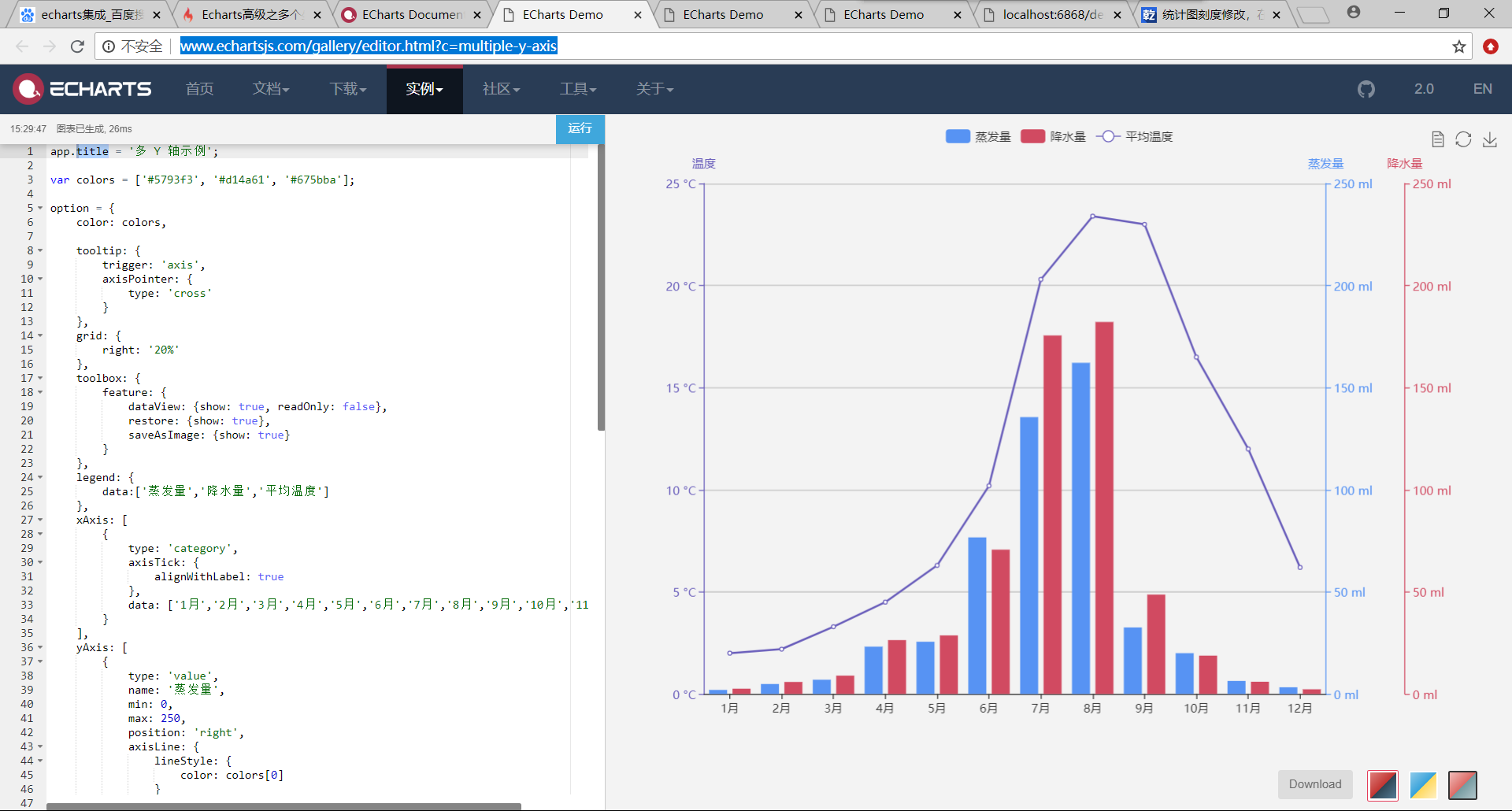This screenshot has height=811, width=1512.
Task: Click the browser address bar URL
Action: tap(369, 46)
